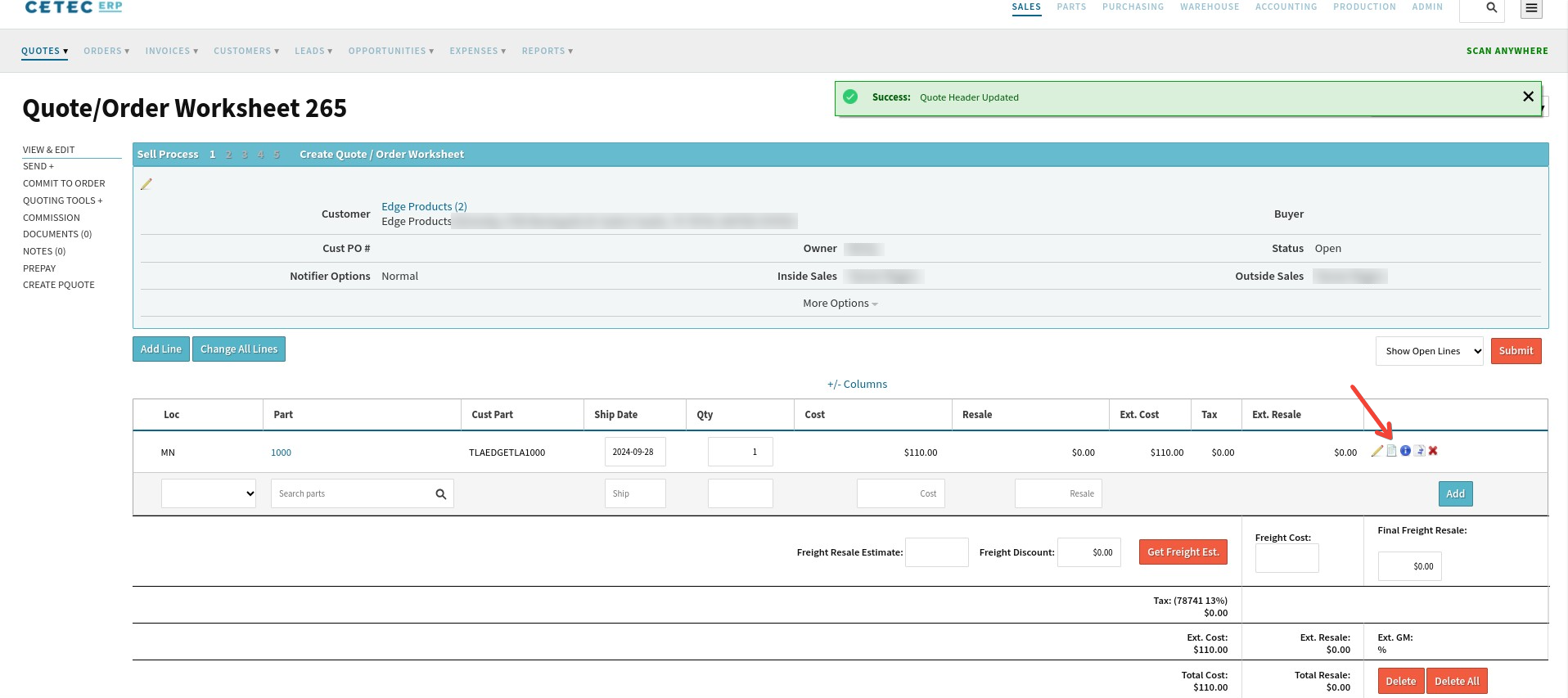Switch to the Admin module

[1427, 7]
